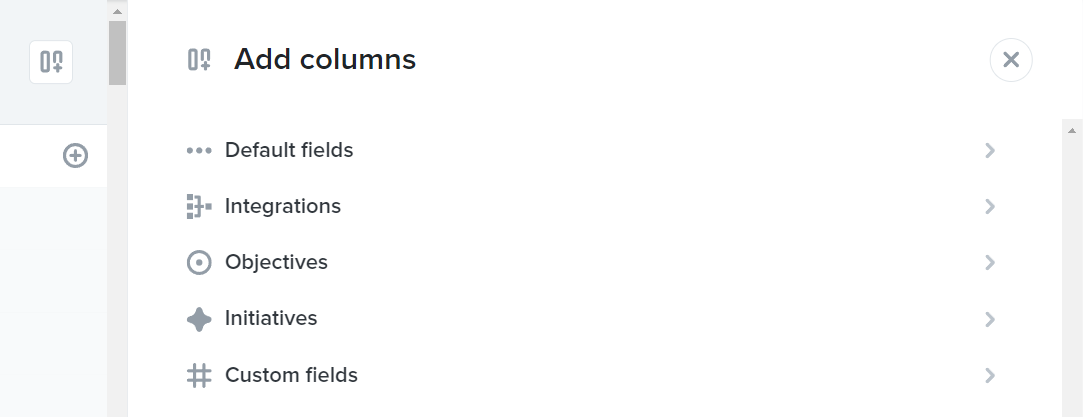This screenshot has width=1083, height=417.
Task: Click the Integrations icon
Action: point(199,206)
